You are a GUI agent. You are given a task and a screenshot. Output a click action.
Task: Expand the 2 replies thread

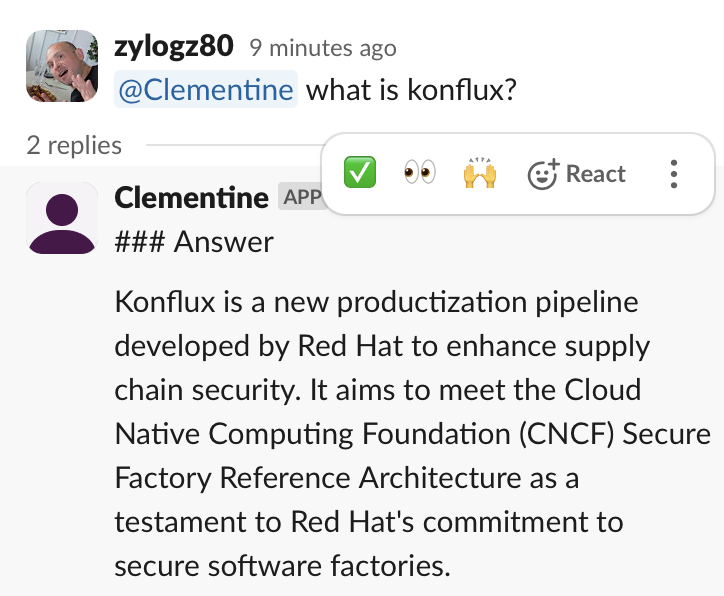tap(74, 145)
